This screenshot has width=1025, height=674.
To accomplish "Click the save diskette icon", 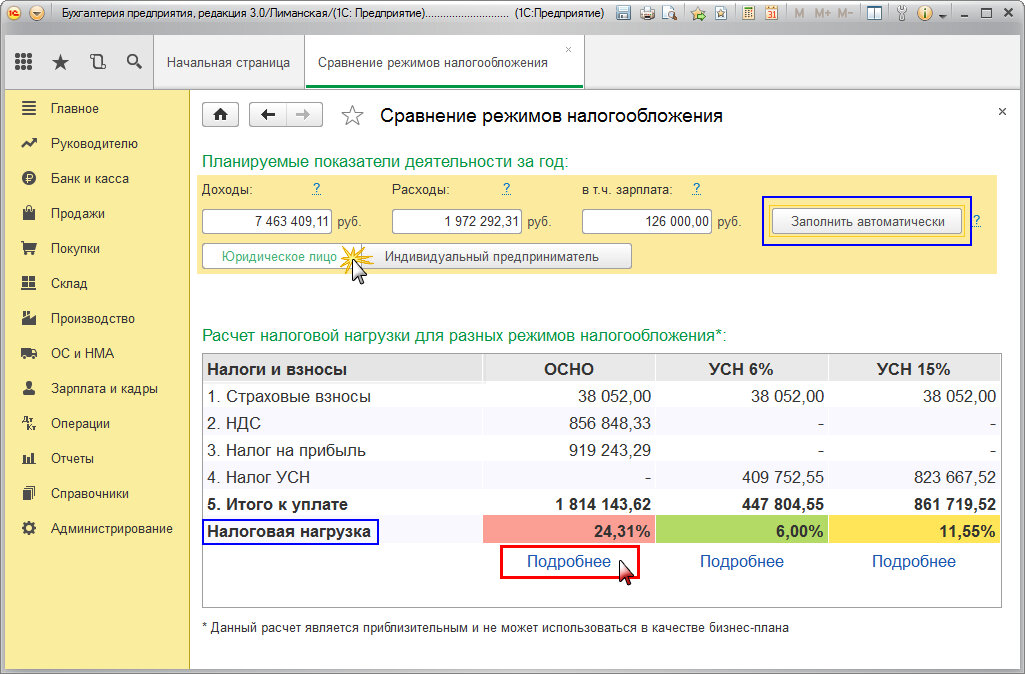I will [x=623, y=12].
